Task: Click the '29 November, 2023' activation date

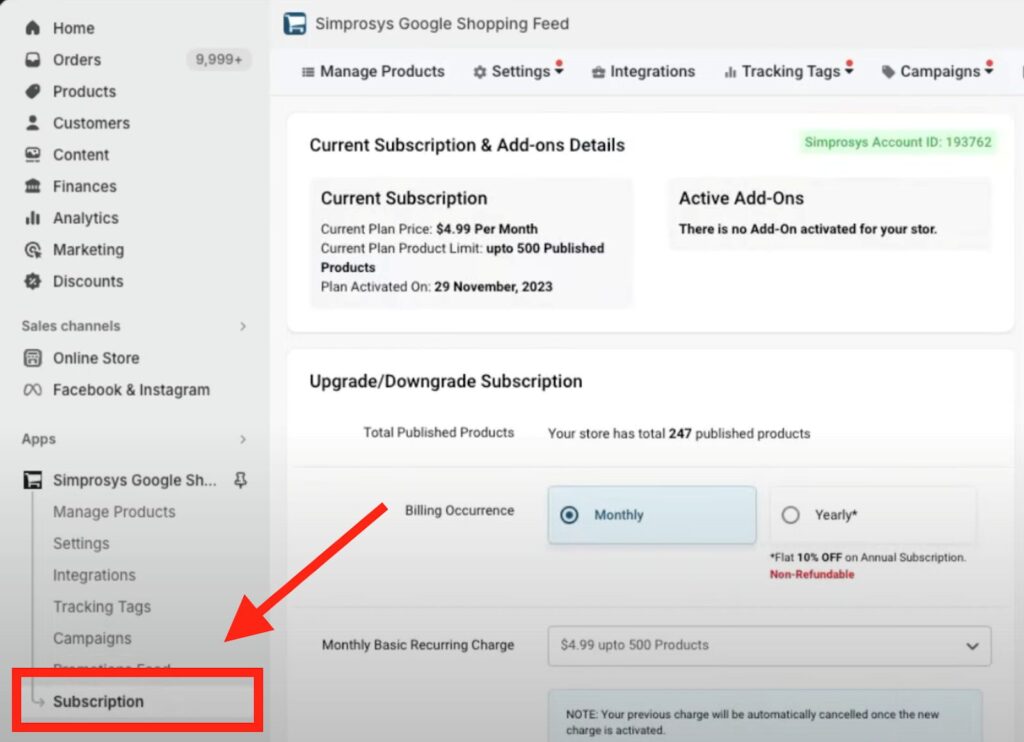Action: pyautogui.click(x=493, y=287)
